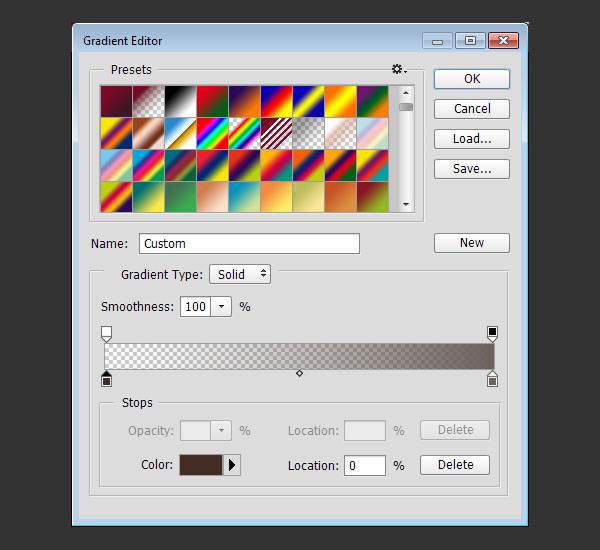This screenshot has width=600, height=550.
Task: Open the color swatch arrow menu
Action: pyautogui.click(x=232, y=465)
